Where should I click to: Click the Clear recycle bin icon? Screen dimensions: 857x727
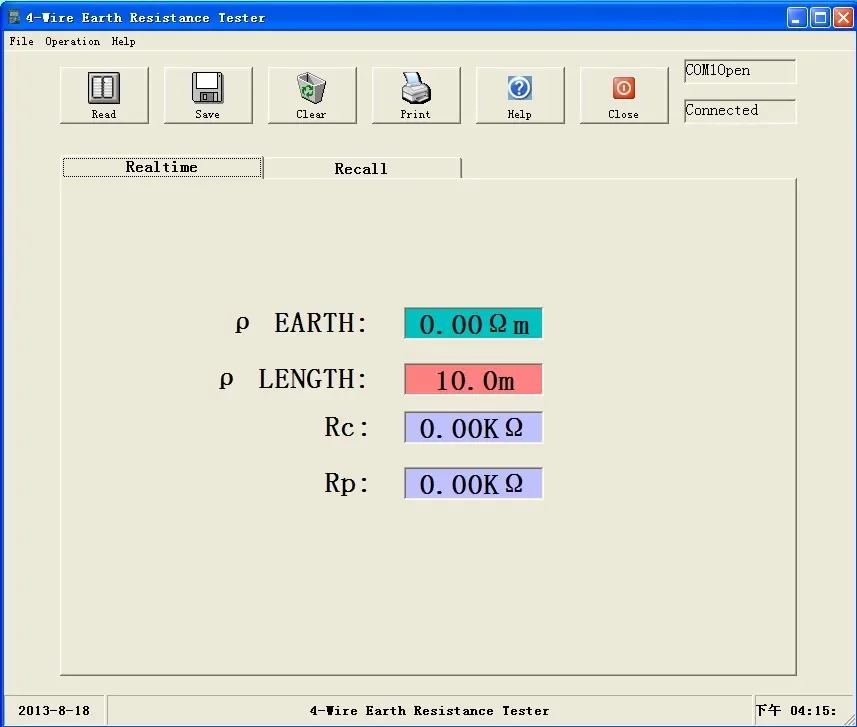coord(312,87)
